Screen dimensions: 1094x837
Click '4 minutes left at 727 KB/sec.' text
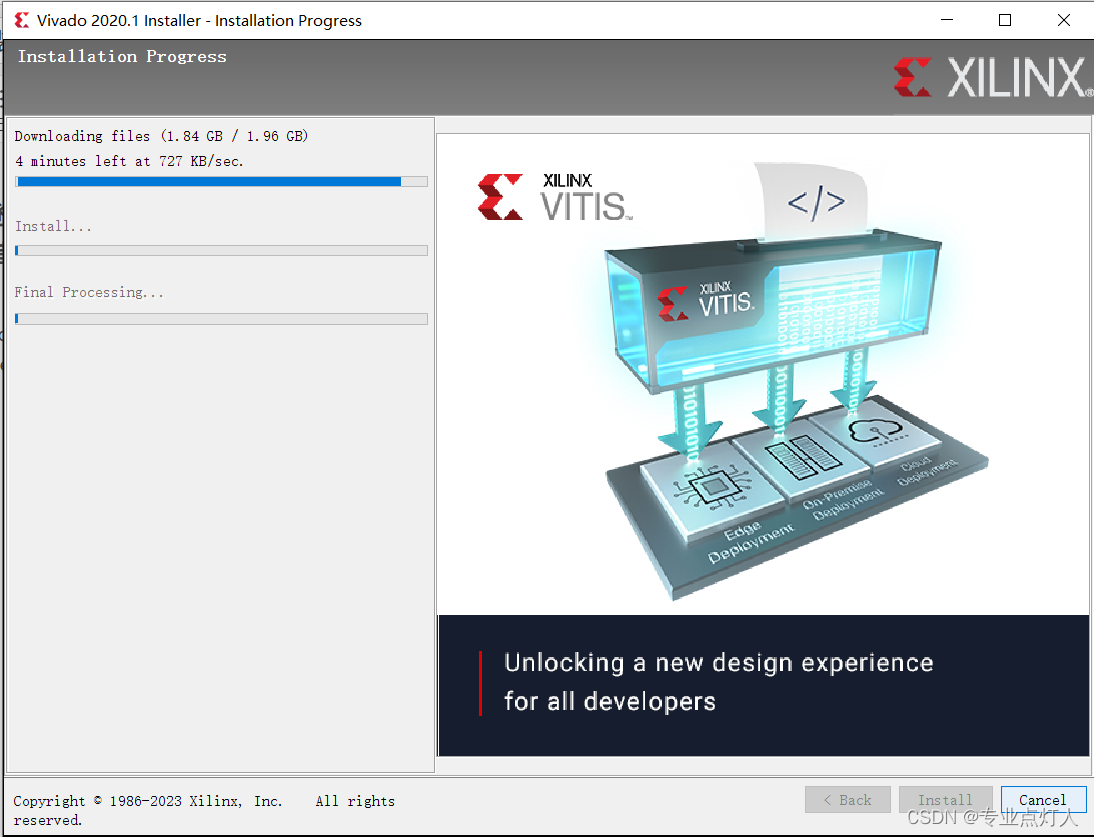click(x=130, y=161)
